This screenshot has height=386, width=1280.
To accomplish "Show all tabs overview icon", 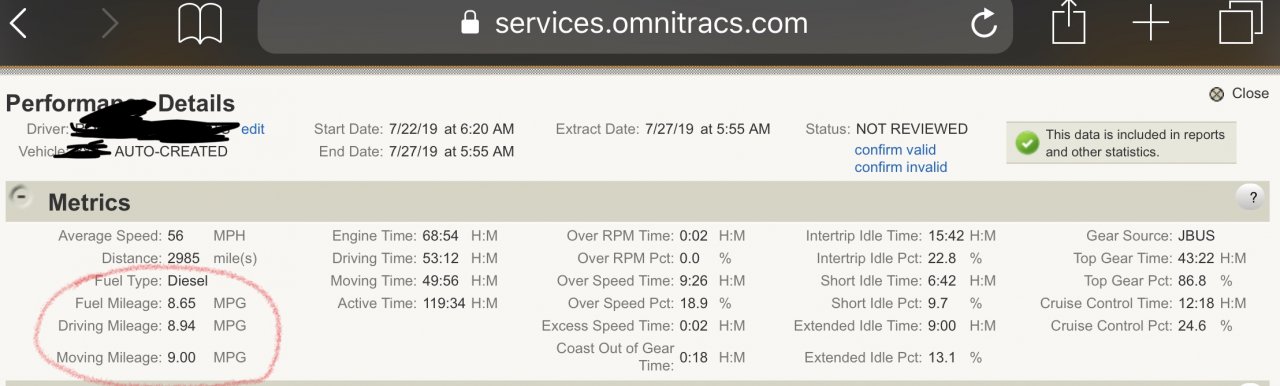I will pyautogui.click(x=1240, y=23).
